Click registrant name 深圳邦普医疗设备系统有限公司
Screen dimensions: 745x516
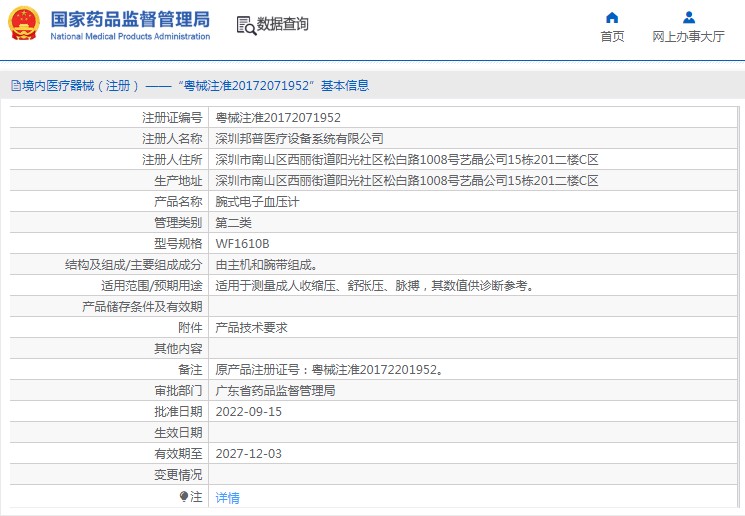click(299, 138)
